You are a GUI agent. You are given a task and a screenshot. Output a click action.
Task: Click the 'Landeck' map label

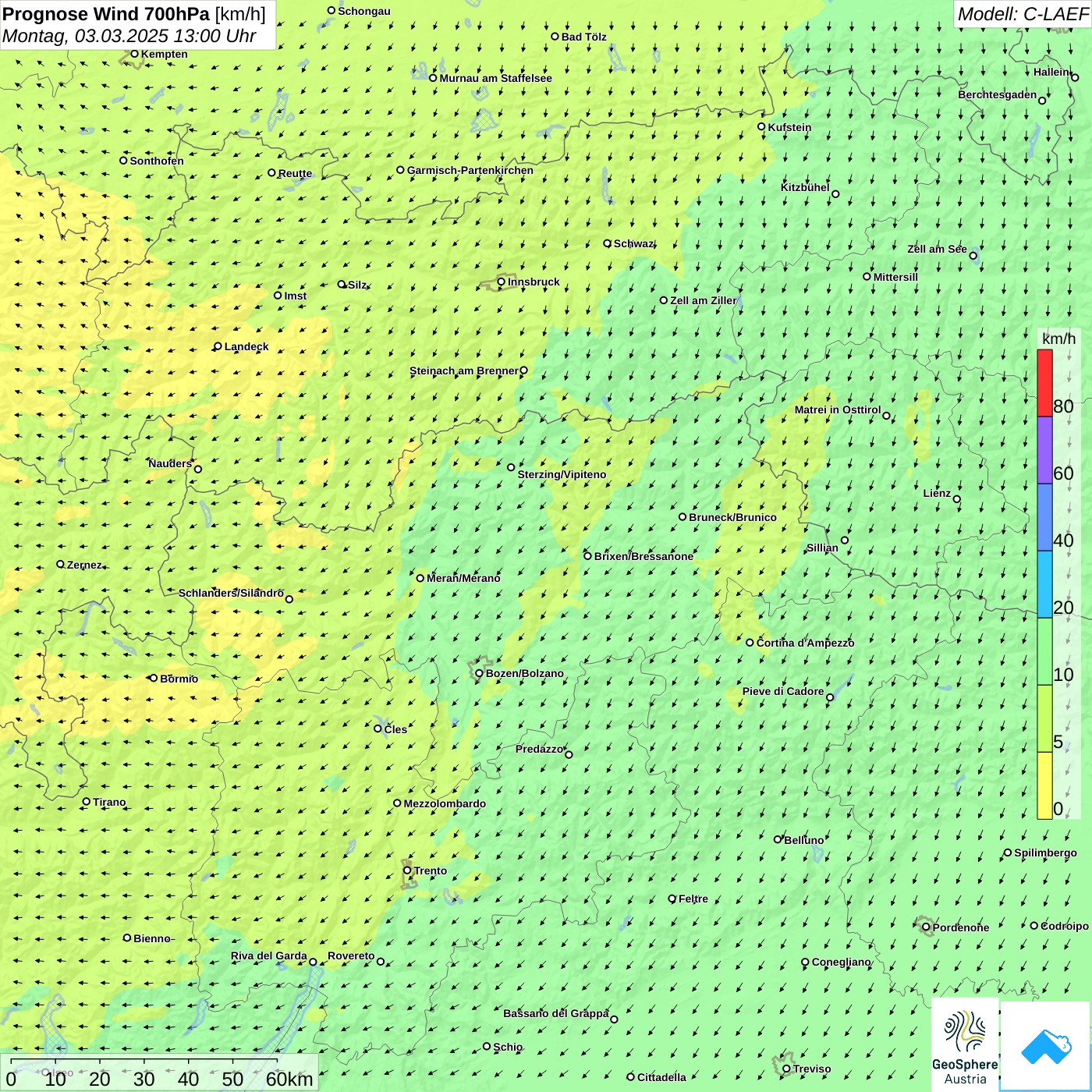tap(246, 346)
